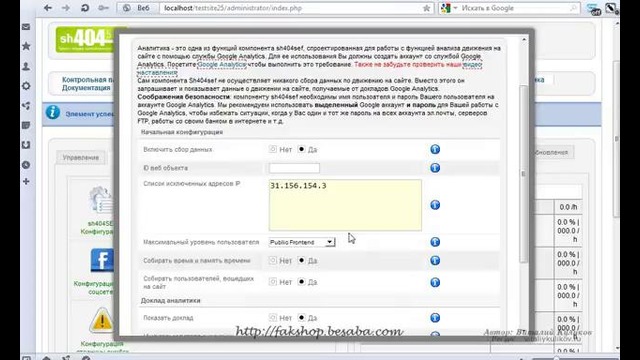The image size is (640, 360).
Task: Add a panel with the plus sidebar icon
Action: pyautogui.click(x=26, y=181)
